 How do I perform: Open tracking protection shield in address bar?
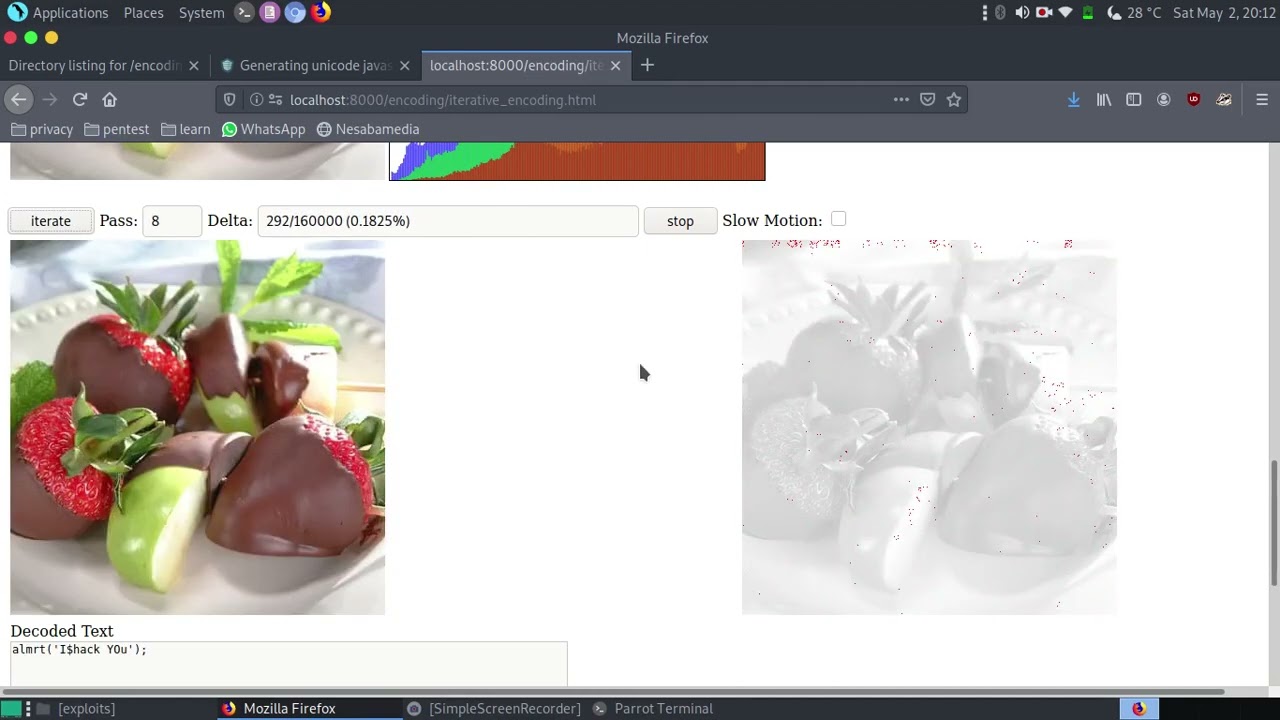(230, 99)
